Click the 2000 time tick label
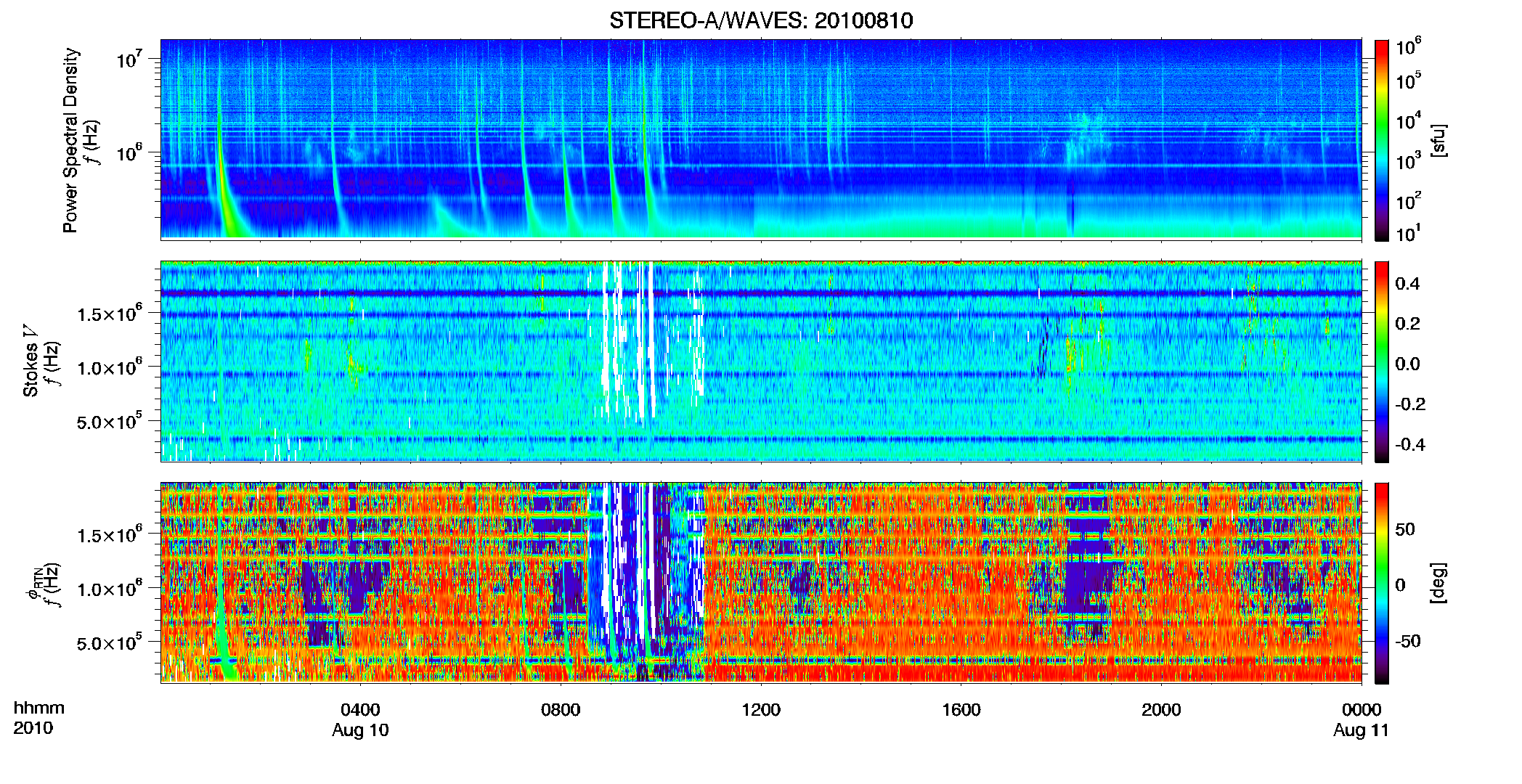1522x784 pixels. (x=1161, y=709)
